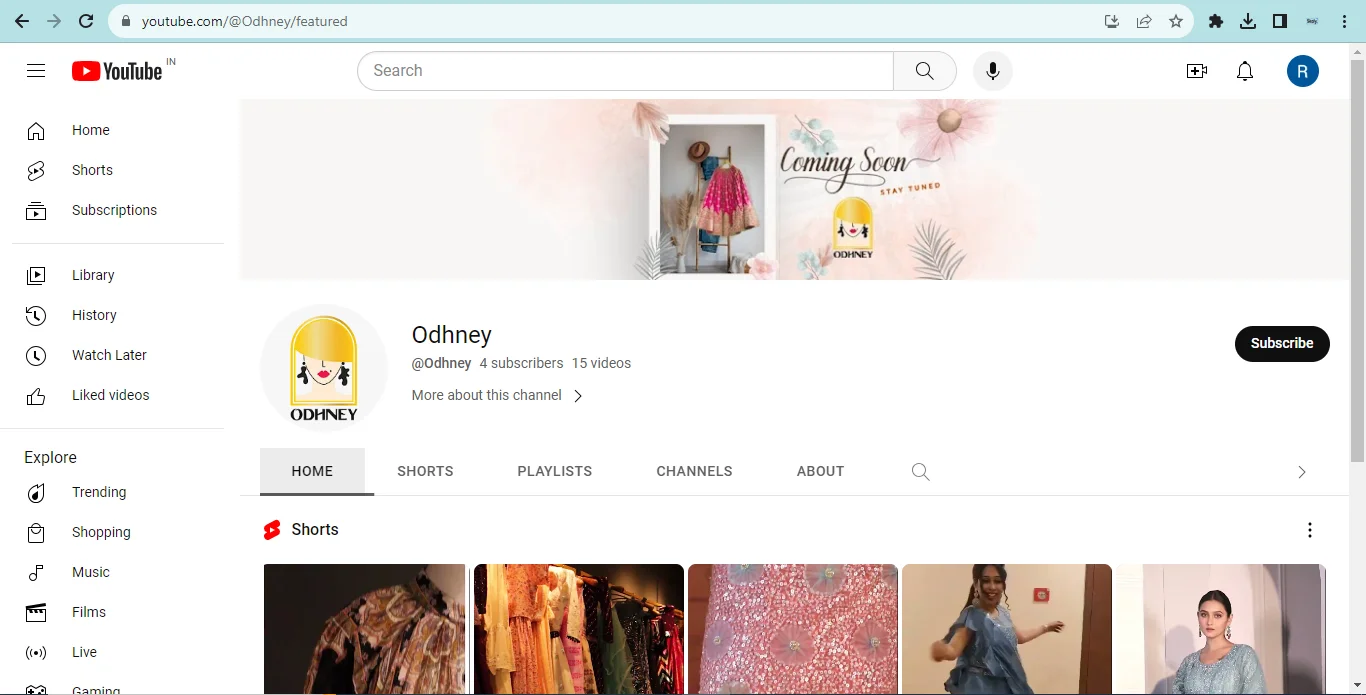1366x695 pixels.
Task: Click the History clock icon
Action: 36,316
